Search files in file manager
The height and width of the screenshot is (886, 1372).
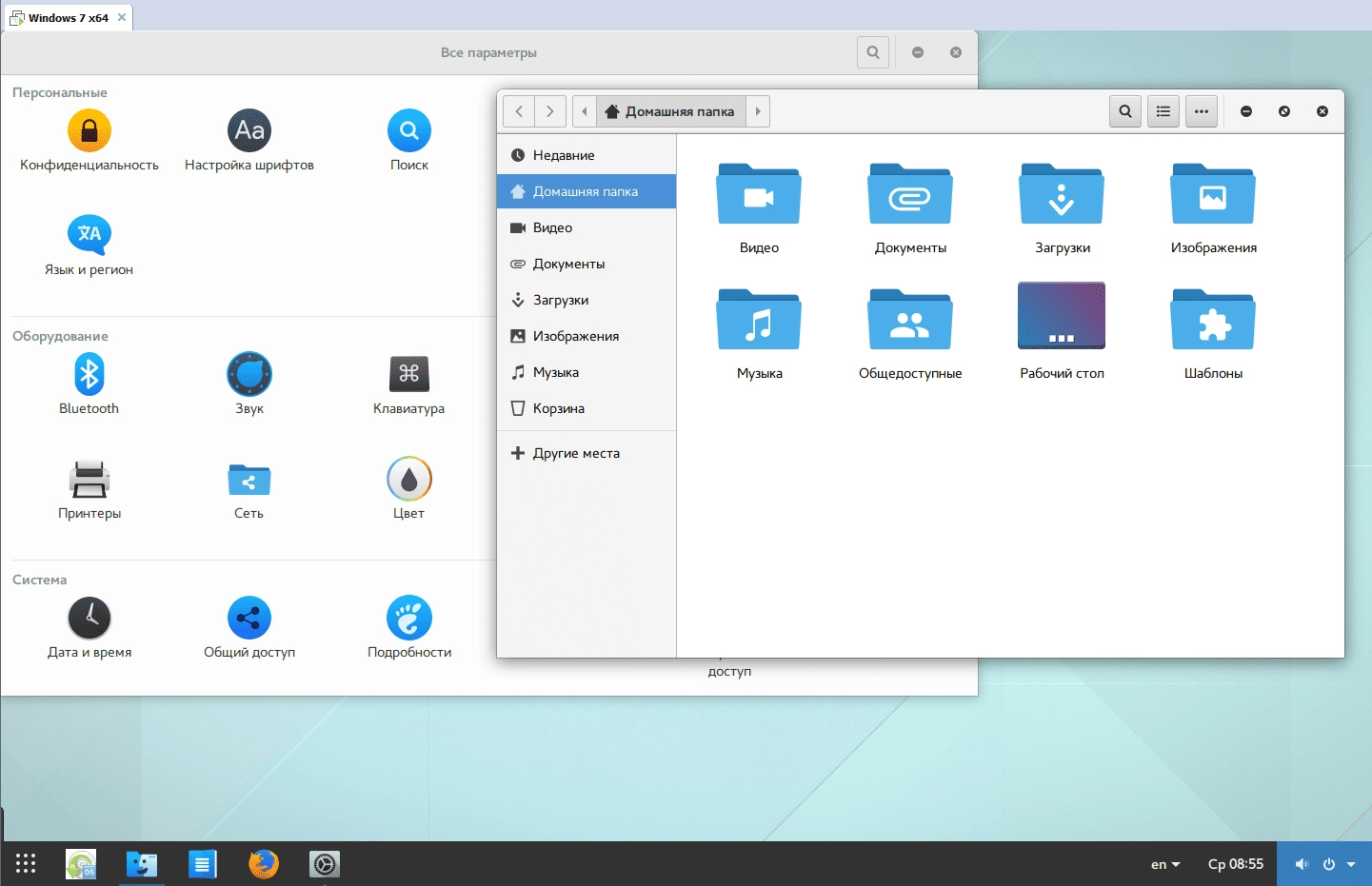[x=1125, y=111]
